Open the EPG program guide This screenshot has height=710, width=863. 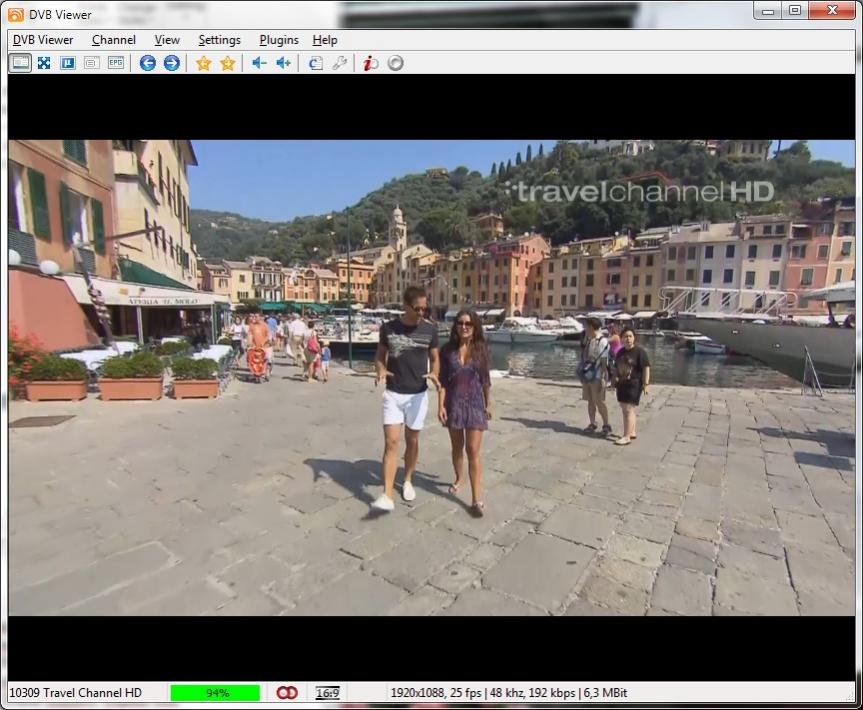pyautogui.click(x=116, y=63)
